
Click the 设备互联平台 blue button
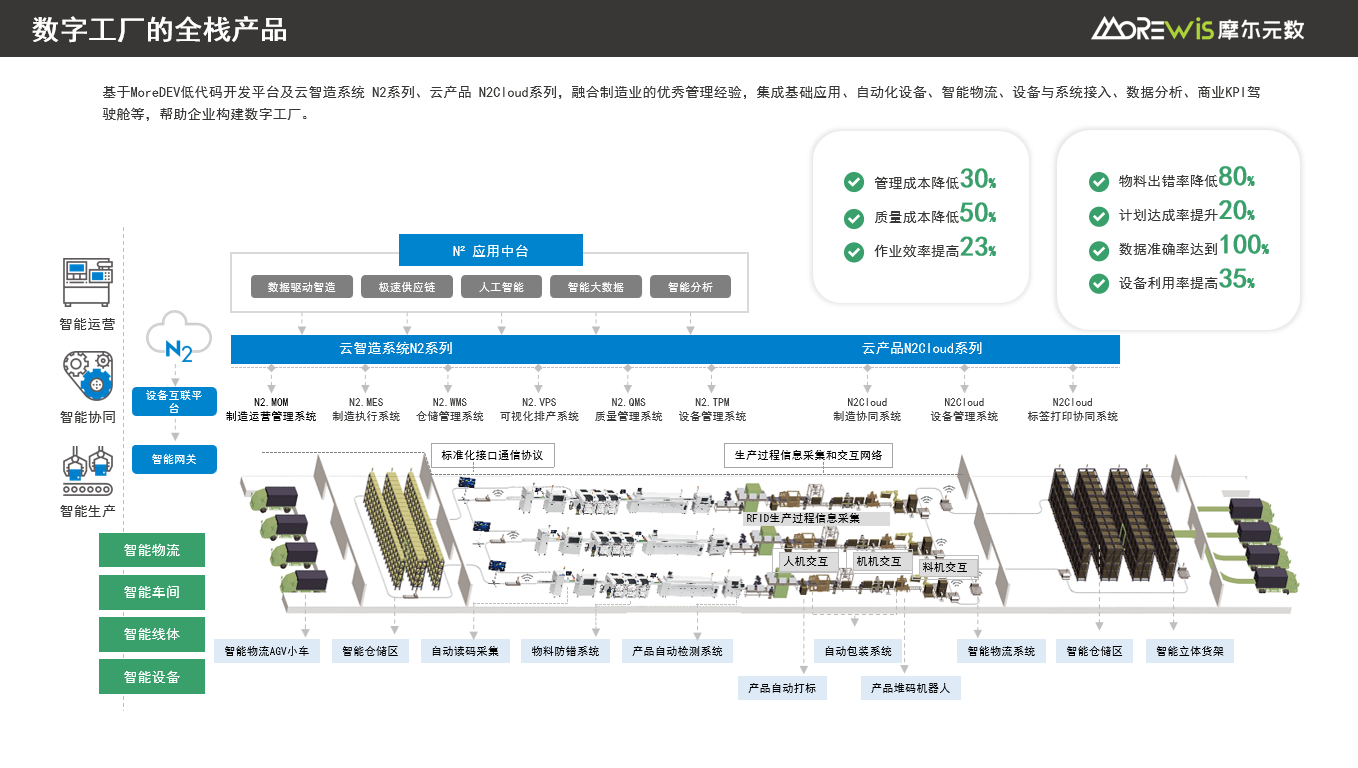coord(174,401)
